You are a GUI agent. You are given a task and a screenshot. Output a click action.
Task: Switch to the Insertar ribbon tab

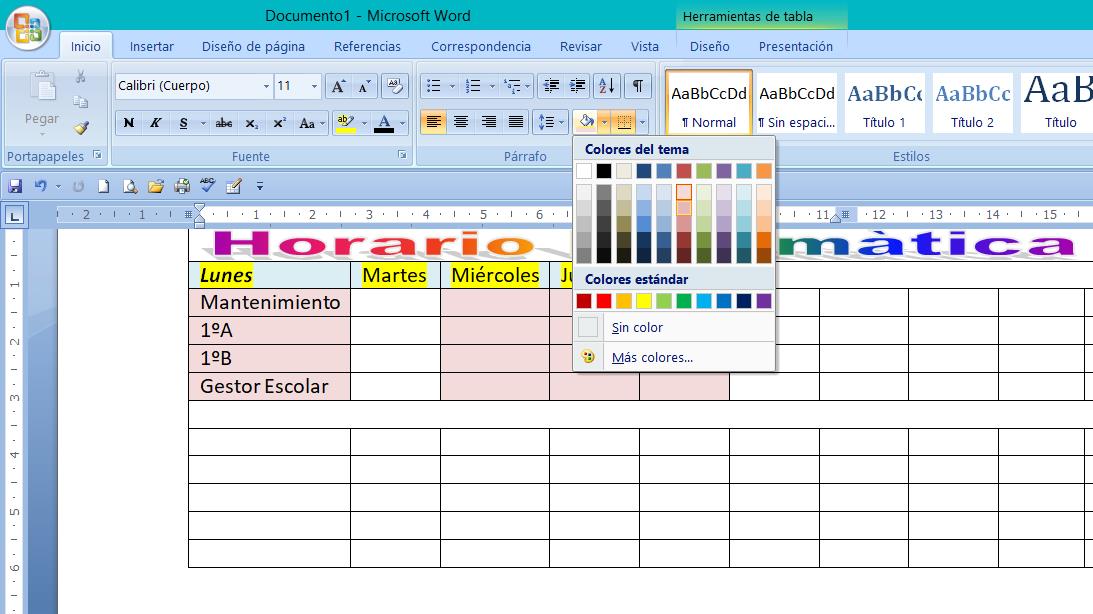[x=151, y=46]
